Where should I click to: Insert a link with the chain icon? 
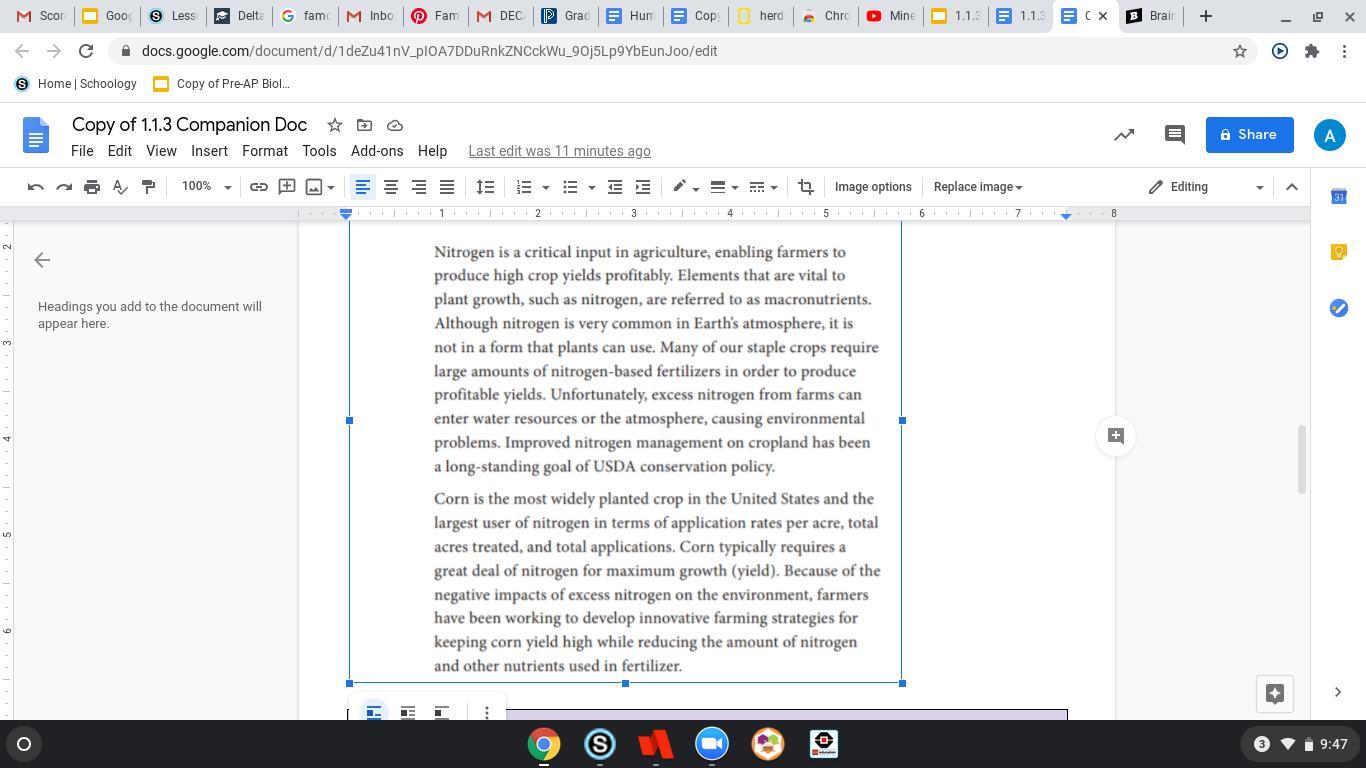[x=258, y=187]
